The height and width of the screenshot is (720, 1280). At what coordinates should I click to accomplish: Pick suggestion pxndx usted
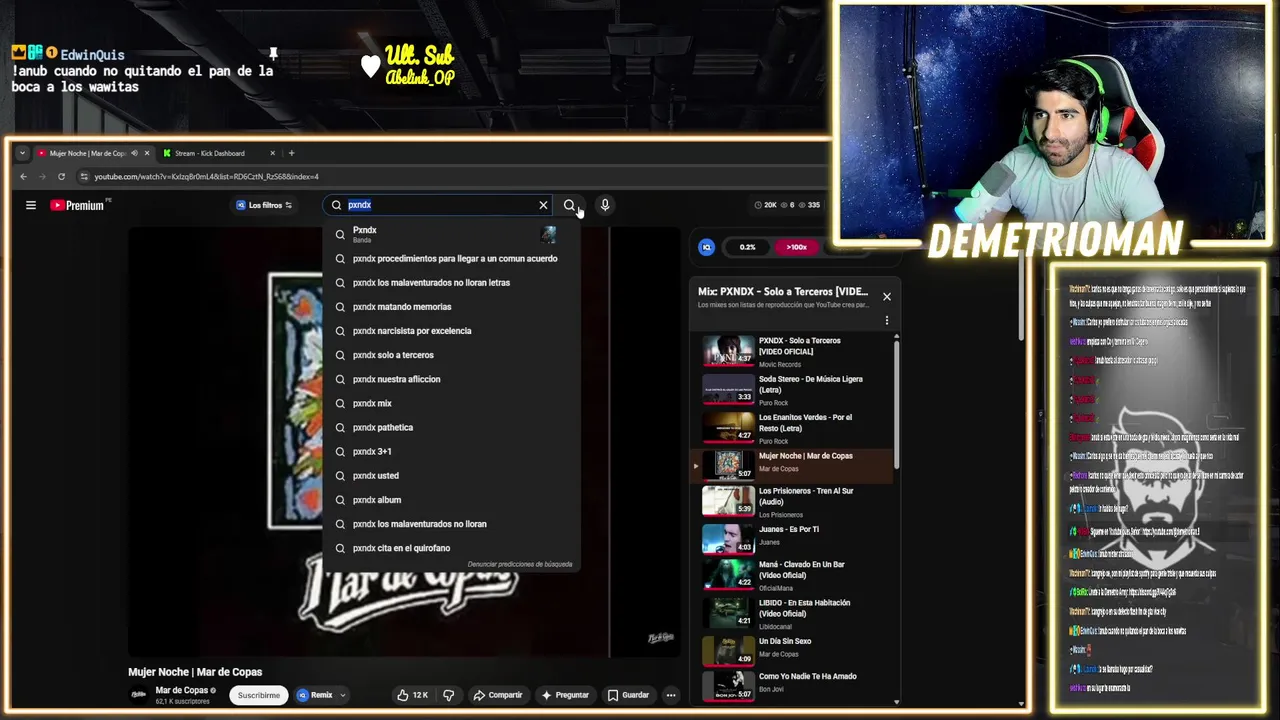451,475
